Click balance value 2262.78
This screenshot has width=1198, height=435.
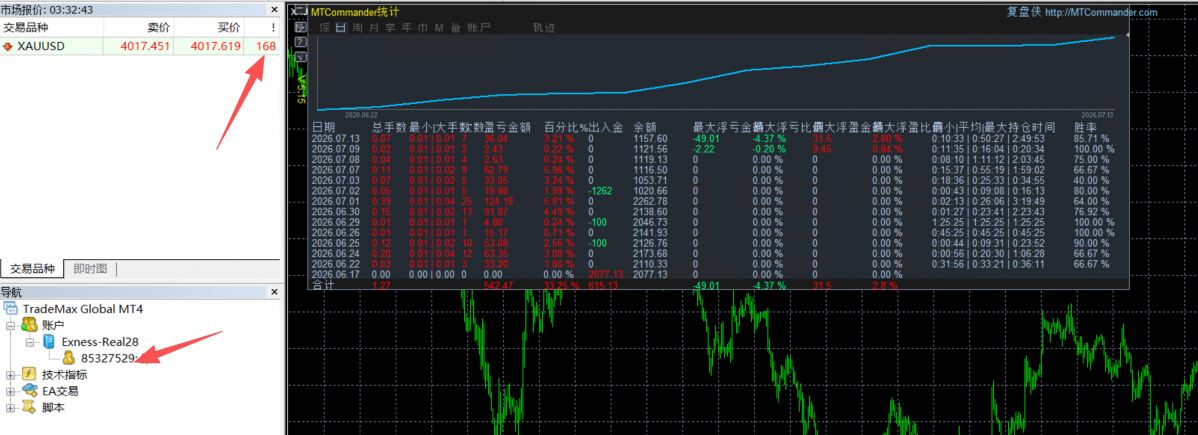[650, 202]
